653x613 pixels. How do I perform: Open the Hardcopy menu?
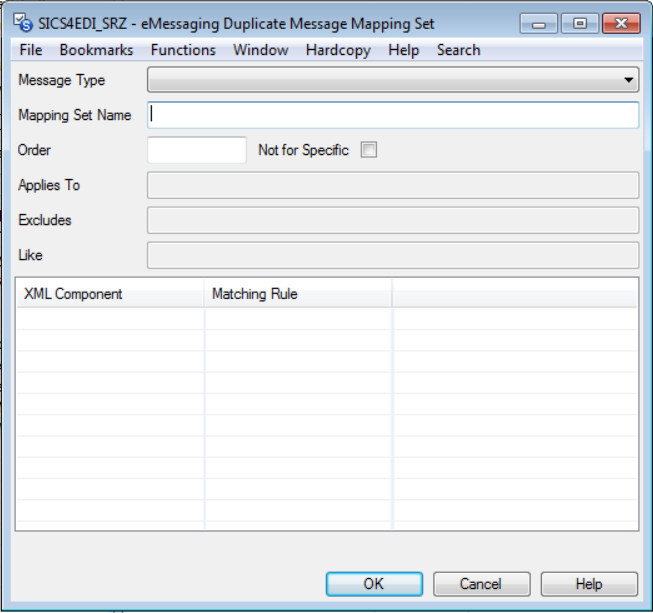[x=338, y=50]
